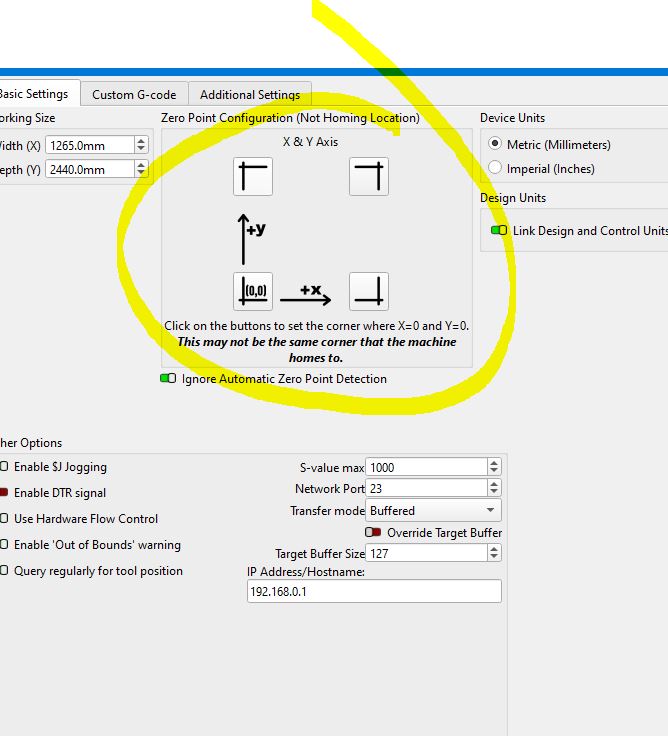The image size is (668, 736).
Task: Toggle Ignore Automatic Zero Point Detection
Action: pyautogui.click(x=168, y=378)
